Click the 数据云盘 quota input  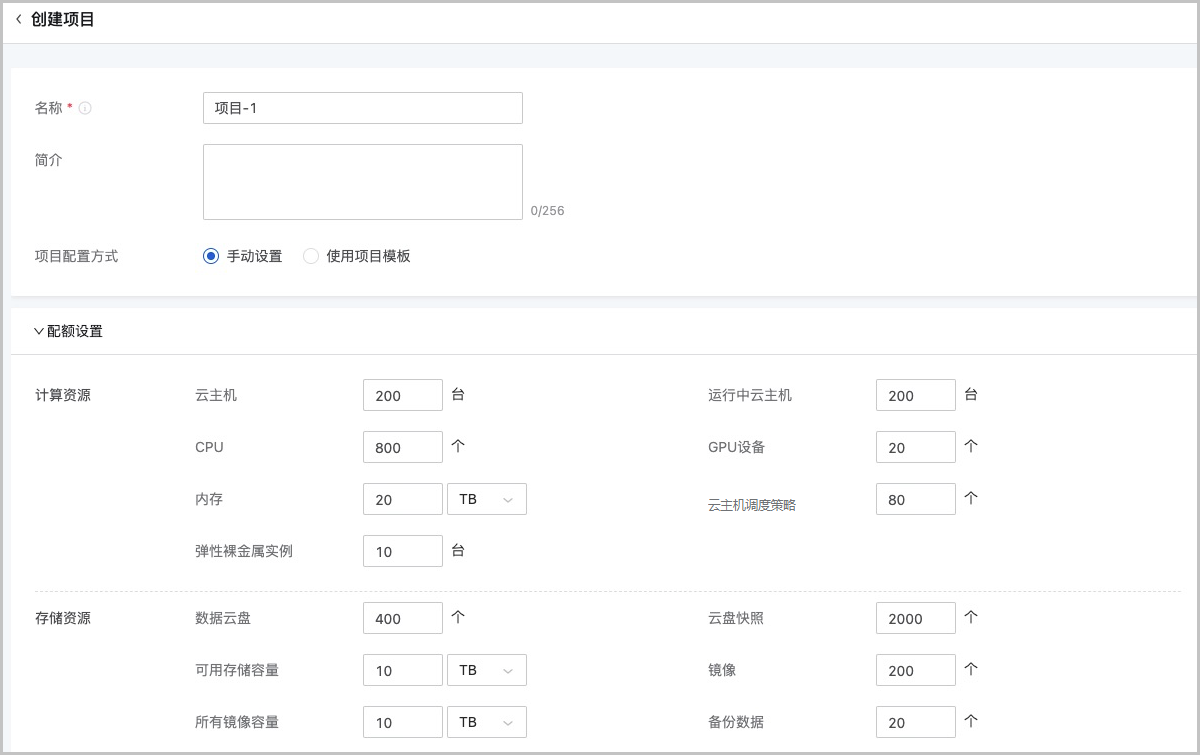(402, 618)
